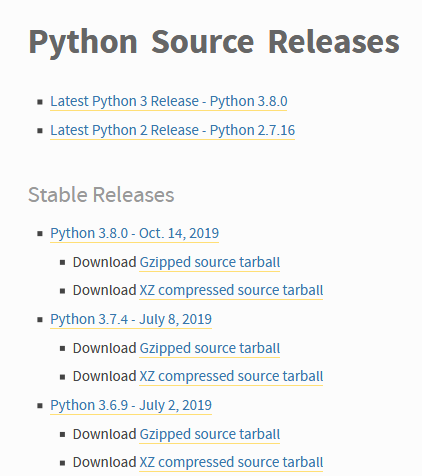Download XZ compressed source tarball for Python 3.7.4
Viewport: 422px width, 476px height.
point(231,376)
